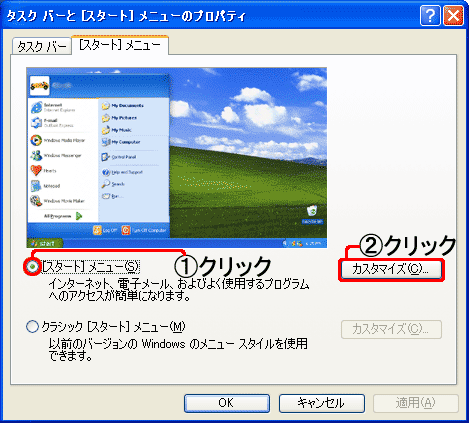Click the help question mark button in title bar
The image size is (469, 423).
pyautogui.click(x=430, y=15)
